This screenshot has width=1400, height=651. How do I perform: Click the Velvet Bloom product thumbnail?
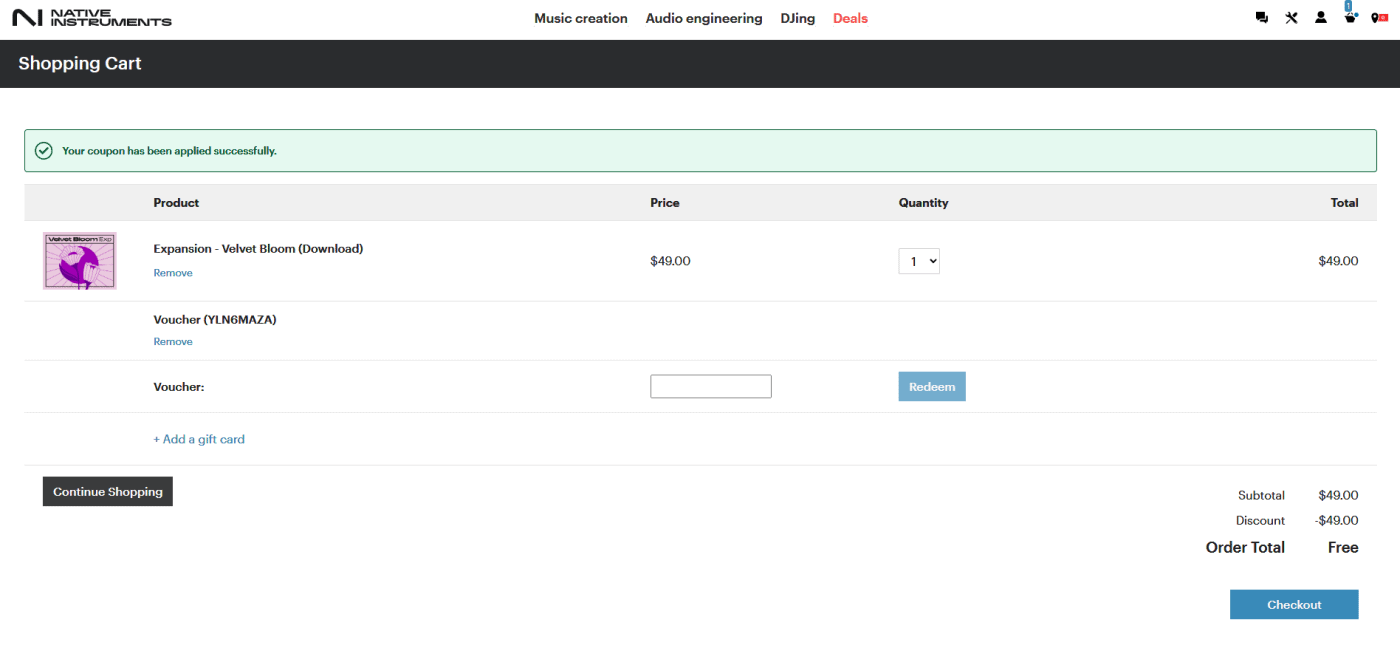[80, 261]
